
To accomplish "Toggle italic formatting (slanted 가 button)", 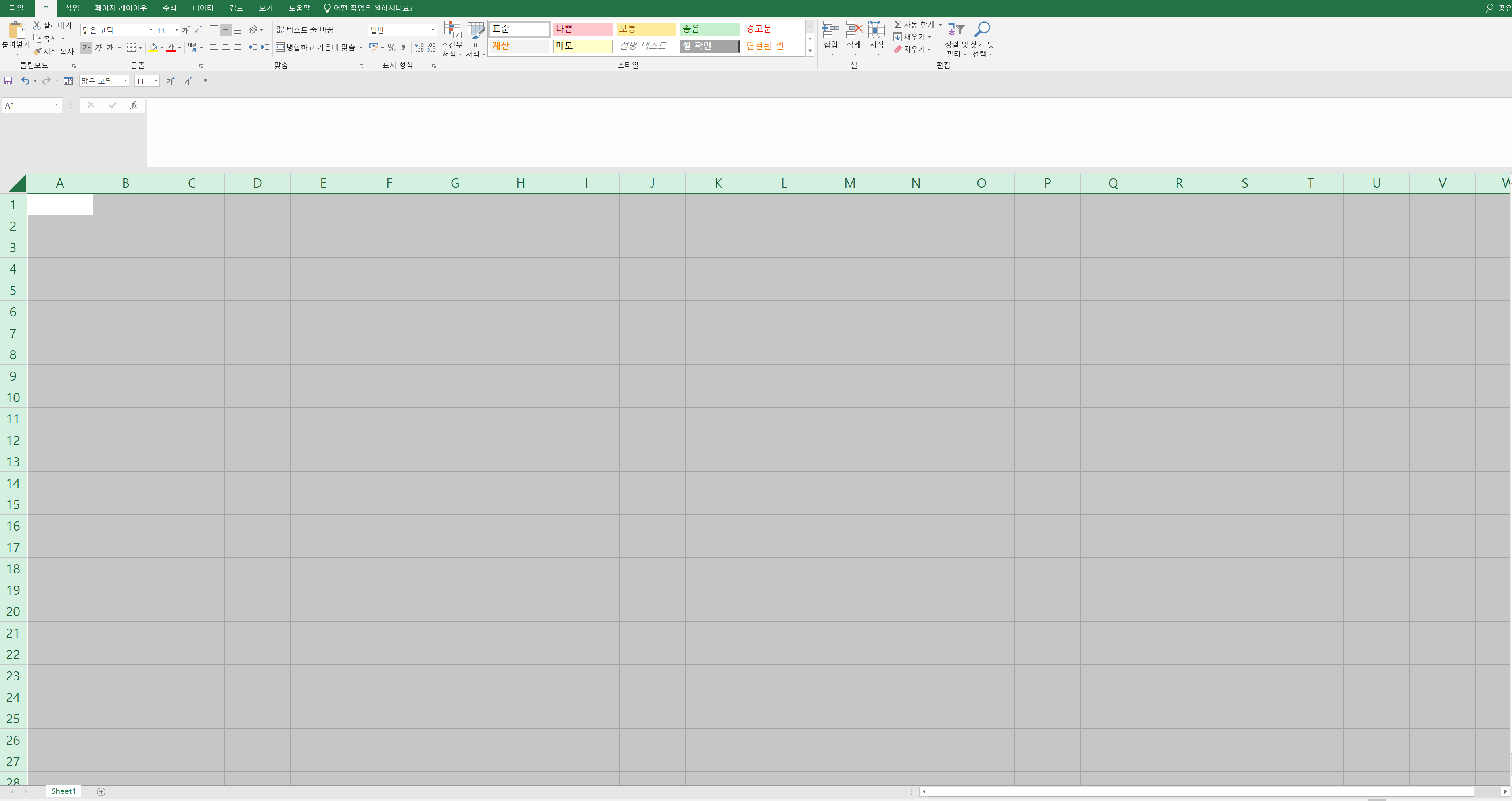I will click(98, 48).
